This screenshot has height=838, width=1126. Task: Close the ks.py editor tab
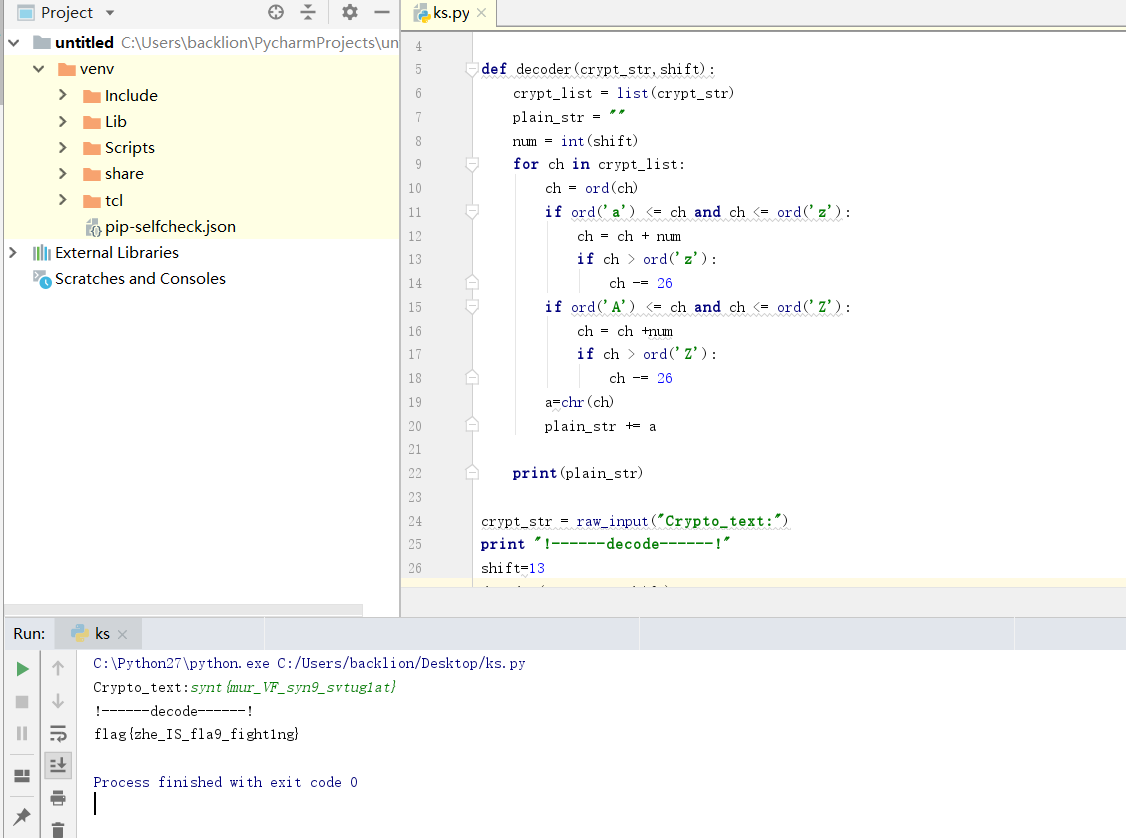point(481,13)
